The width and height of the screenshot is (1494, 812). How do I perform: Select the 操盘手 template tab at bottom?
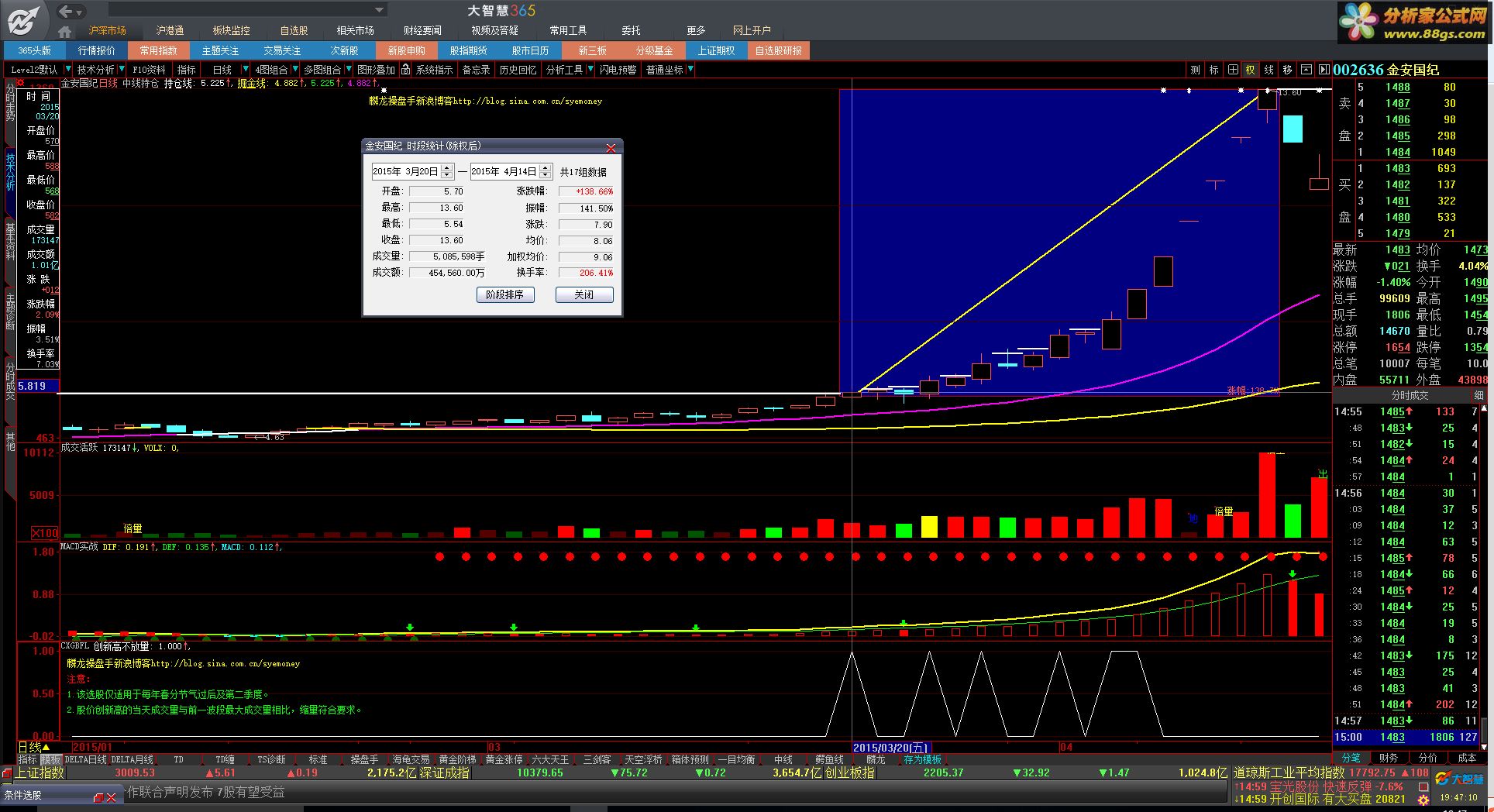[x=365, y=760]
